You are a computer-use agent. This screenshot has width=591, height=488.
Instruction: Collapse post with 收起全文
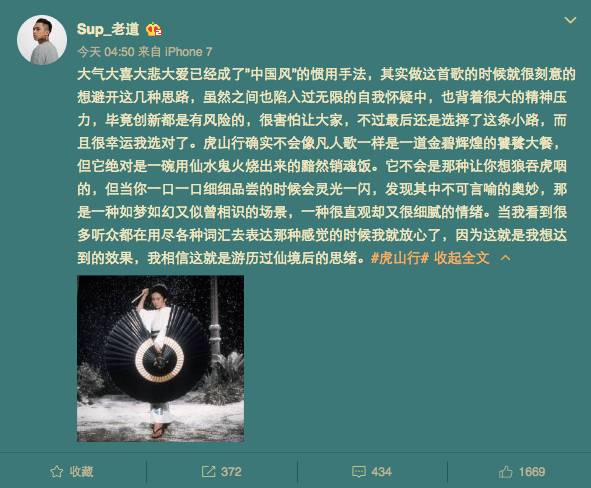point(461,258)
